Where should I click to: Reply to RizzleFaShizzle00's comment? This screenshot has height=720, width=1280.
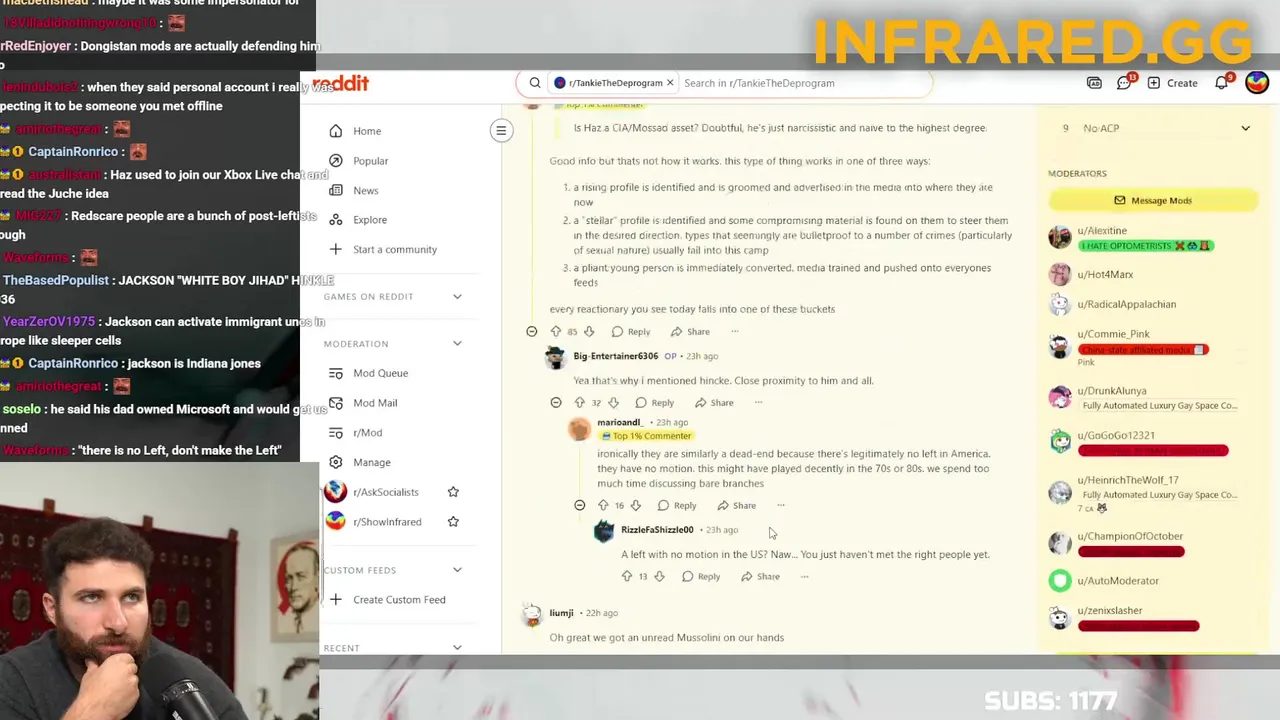701,577
